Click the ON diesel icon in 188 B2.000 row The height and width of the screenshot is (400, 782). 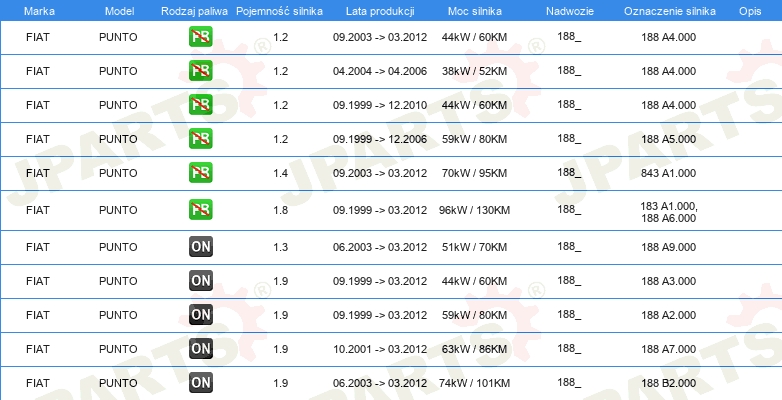(x=200, y=382)
